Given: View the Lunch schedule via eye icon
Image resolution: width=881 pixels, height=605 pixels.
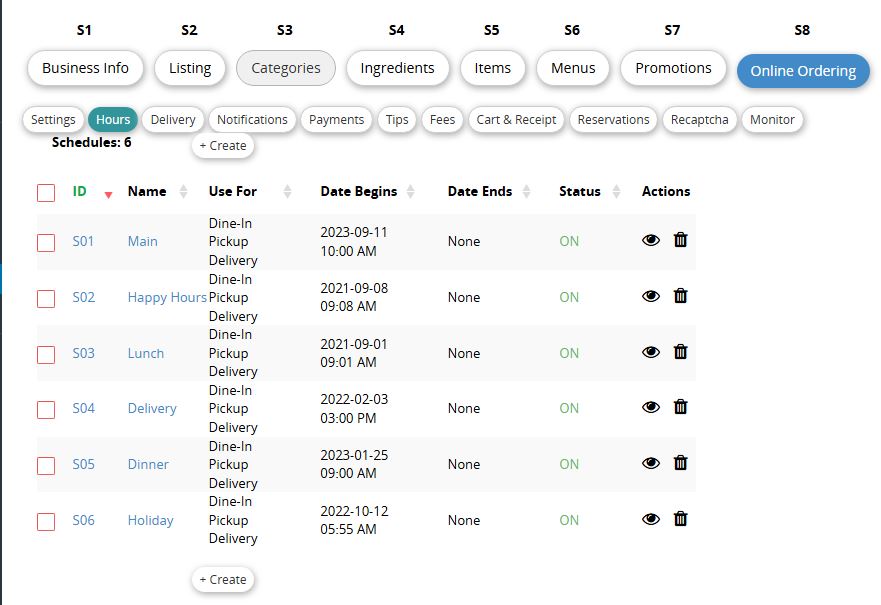Looking at the screenshot, I should click(x=651, y=352).
